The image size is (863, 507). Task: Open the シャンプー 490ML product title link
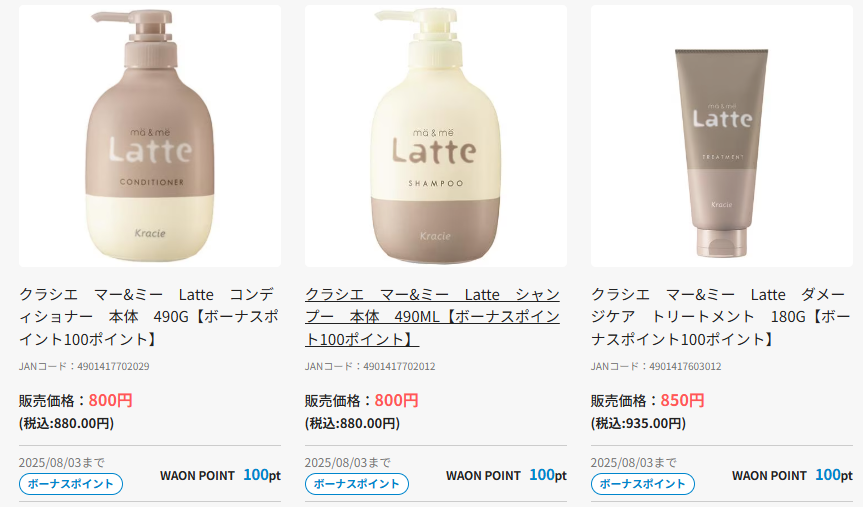(x=433, y=317)
